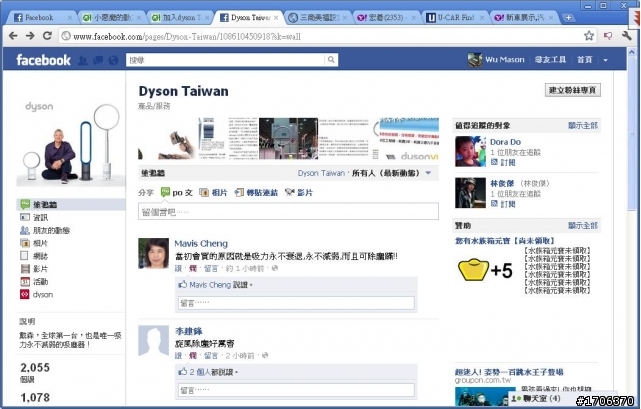This screenshot has width=641, height=409.
Task: Choose 相片 share option above the post box
Action: coord(213,192)
